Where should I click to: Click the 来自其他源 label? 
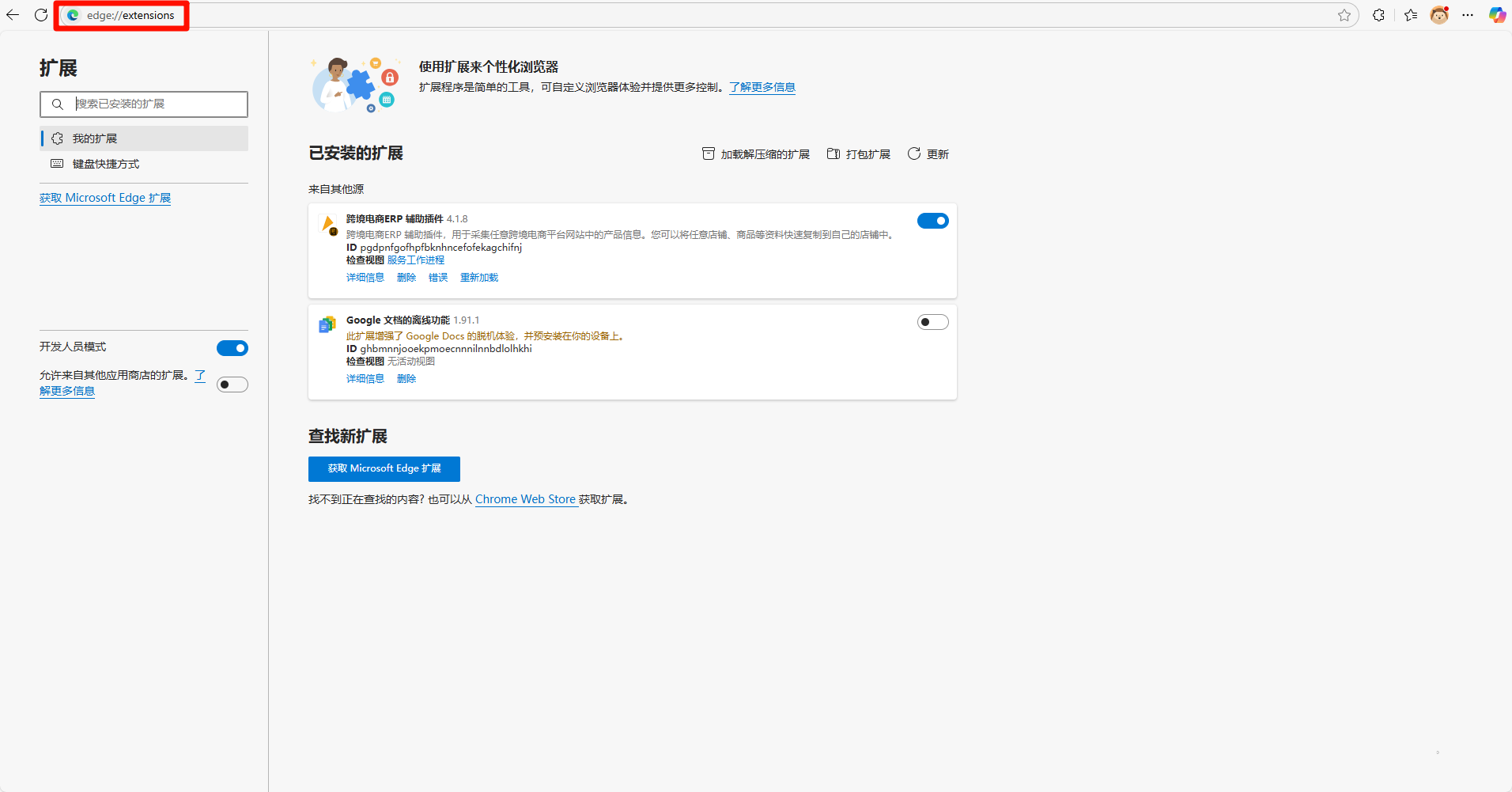pyautogui.click(x=336, y=189)
